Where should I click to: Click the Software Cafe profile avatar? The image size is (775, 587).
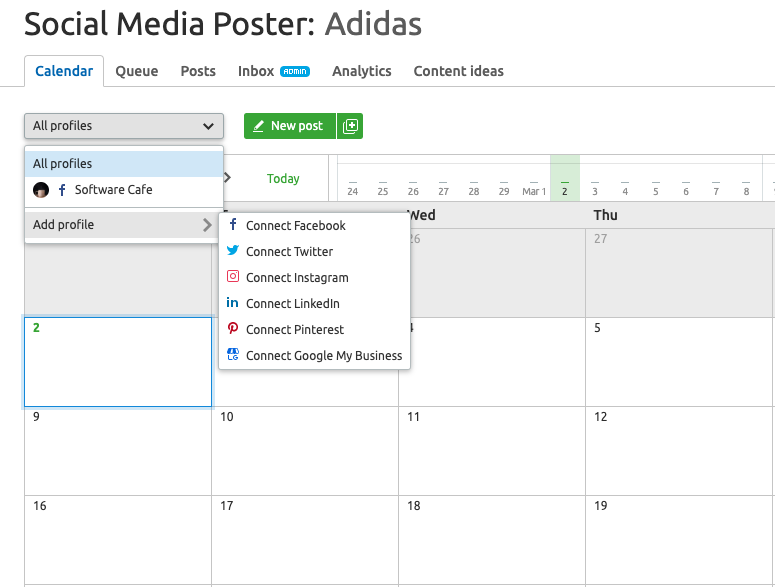click(41, 190)
